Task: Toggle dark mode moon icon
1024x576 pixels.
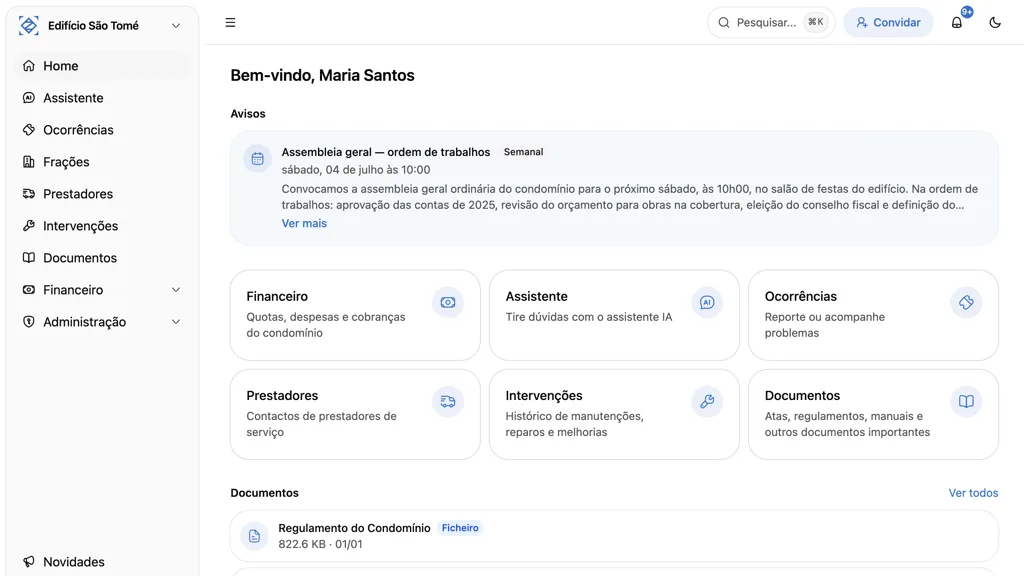Action: click(995, 22)
